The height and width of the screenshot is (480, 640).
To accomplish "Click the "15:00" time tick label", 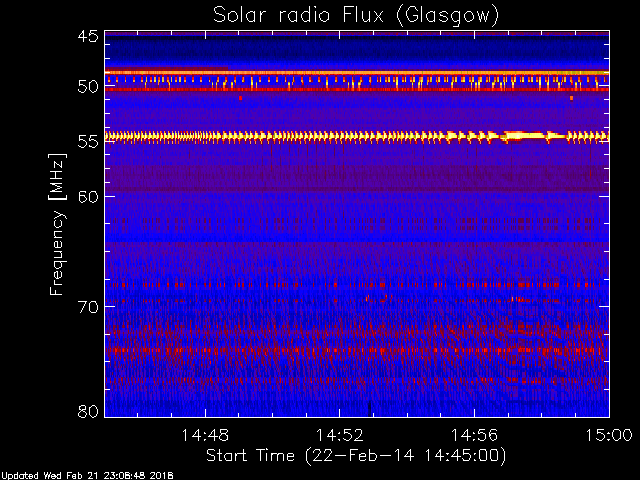I will point(609,435).
